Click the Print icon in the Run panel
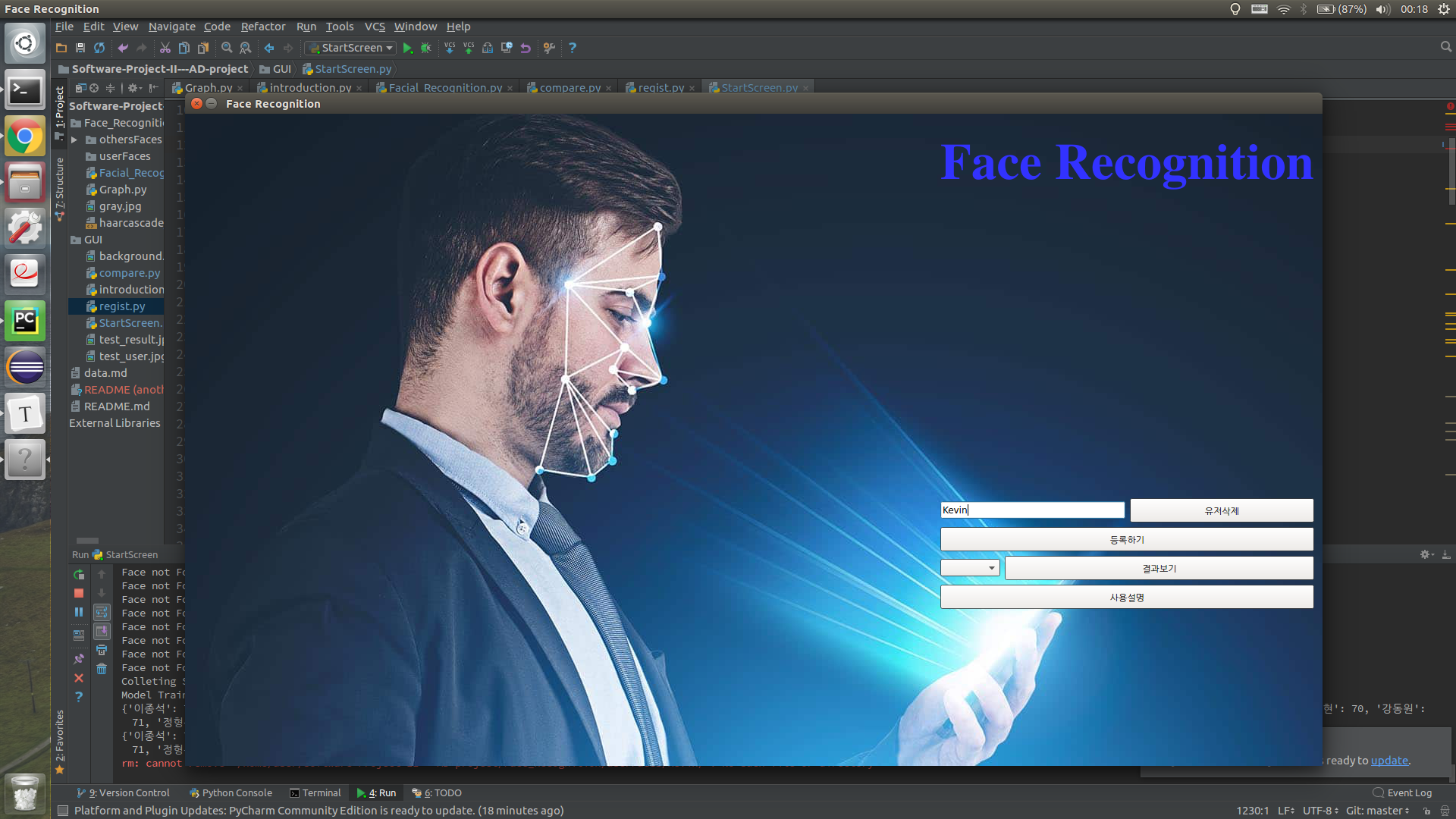Screen dimensions: 1456x819 pos(102,650)
